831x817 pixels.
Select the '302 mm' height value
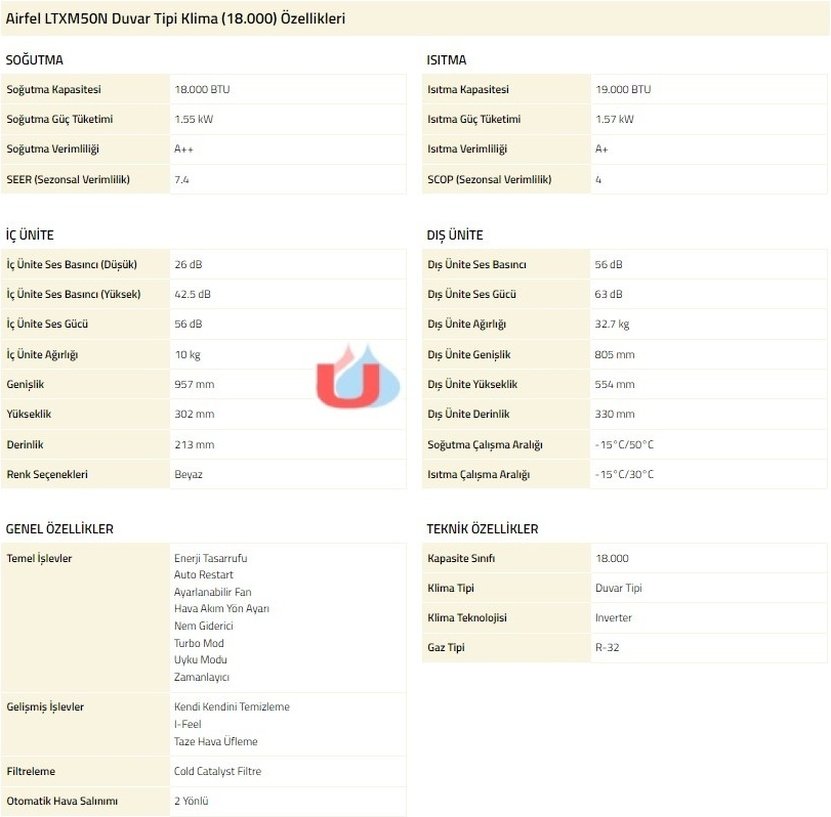194,414
